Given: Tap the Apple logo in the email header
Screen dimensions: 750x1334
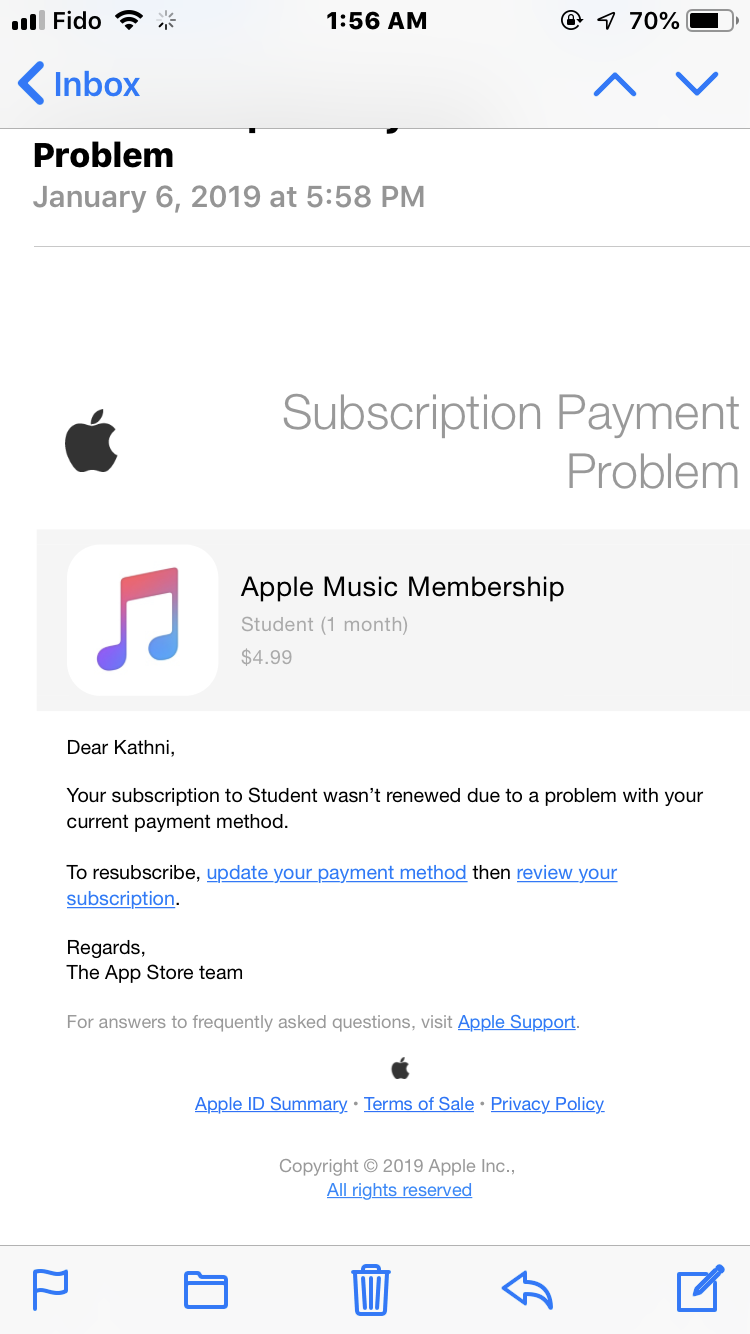Looking at the screenshot, I should point(91,441).
